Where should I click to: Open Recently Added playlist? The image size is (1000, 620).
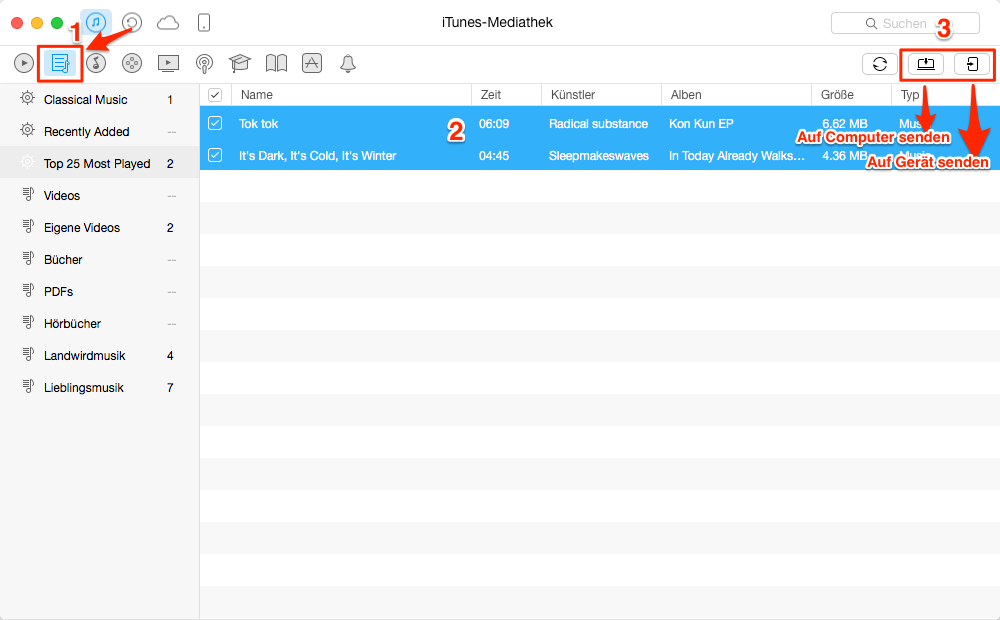[99, 131]
